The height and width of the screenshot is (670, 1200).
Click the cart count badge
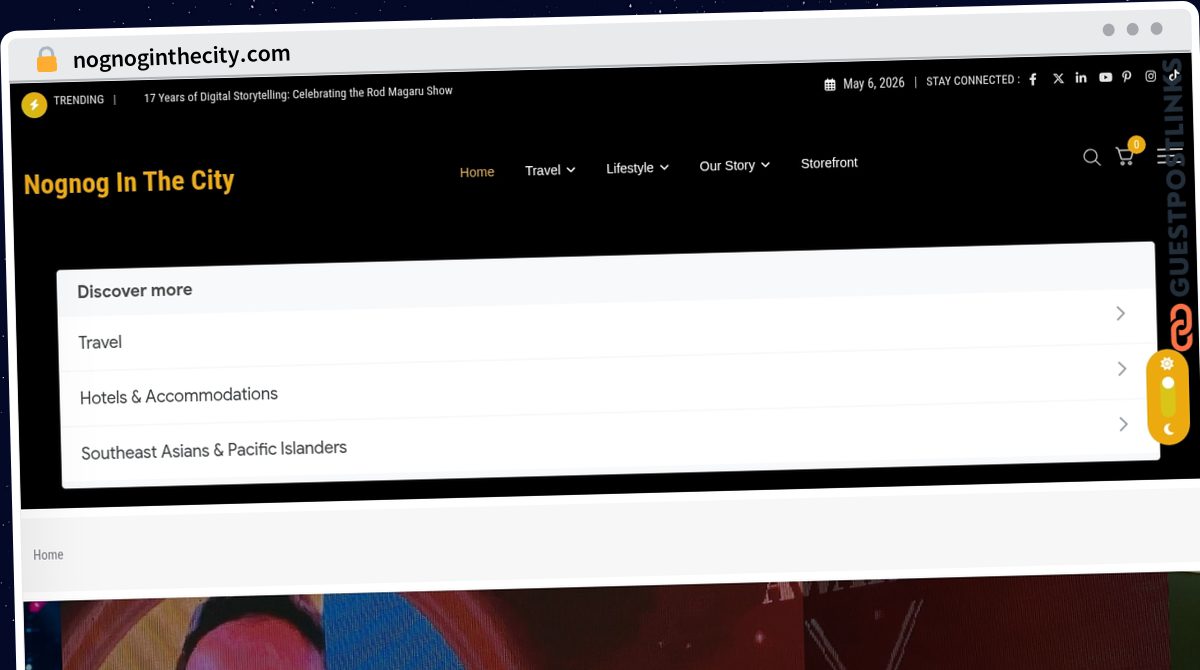tap(1135, 145)
